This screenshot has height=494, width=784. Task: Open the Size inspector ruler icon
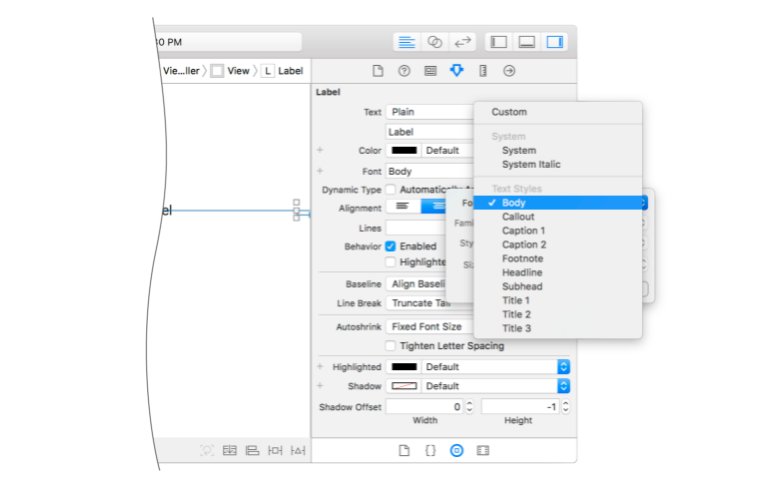coord(483,71)
